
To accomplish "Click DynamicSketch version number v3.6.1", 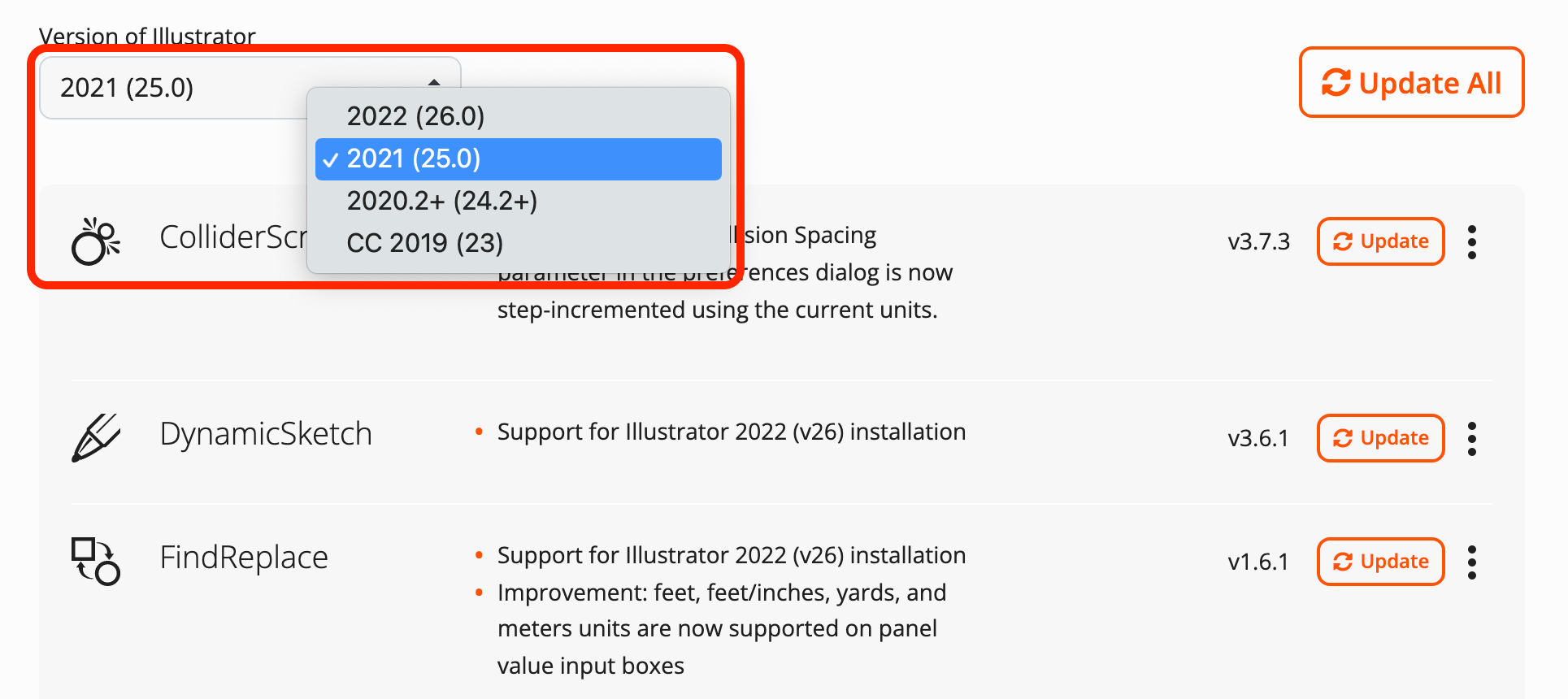I will (x=1257, y=439).
